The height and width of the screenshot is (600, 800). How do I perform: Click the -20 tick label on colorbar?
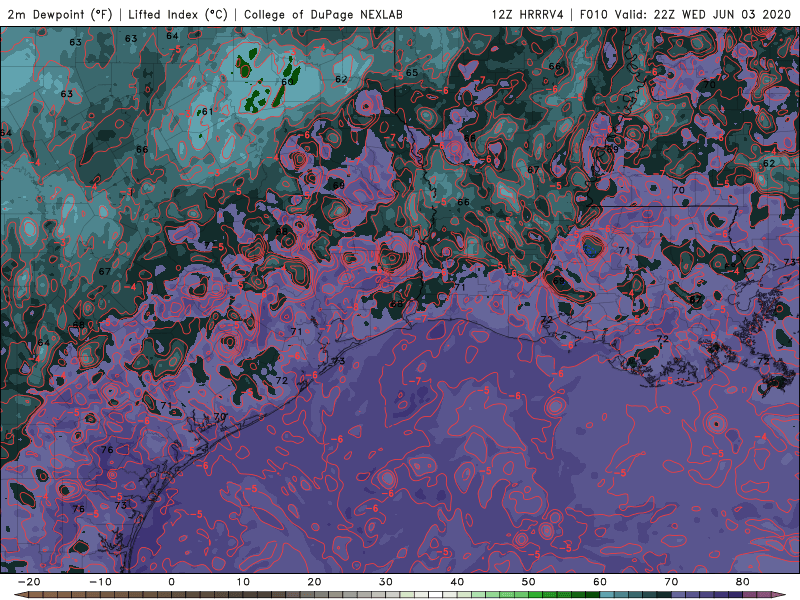pos(29,582)
